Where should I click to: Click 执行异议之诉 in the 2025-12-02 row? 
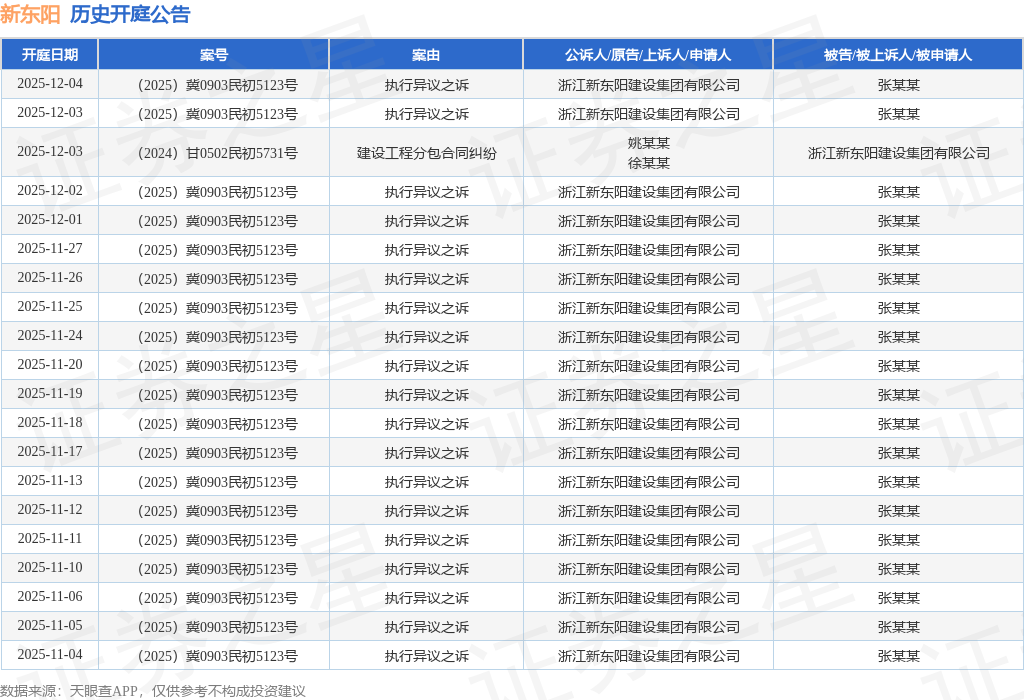click(426, 192)
